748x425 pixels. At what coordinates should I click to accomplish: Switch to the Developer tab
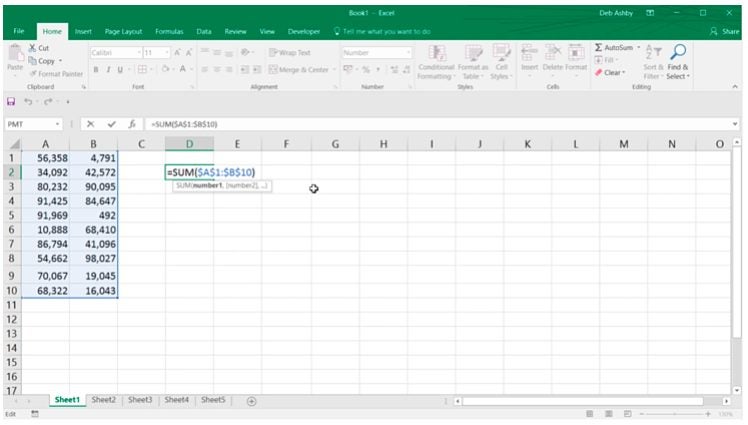pos(304,31)
